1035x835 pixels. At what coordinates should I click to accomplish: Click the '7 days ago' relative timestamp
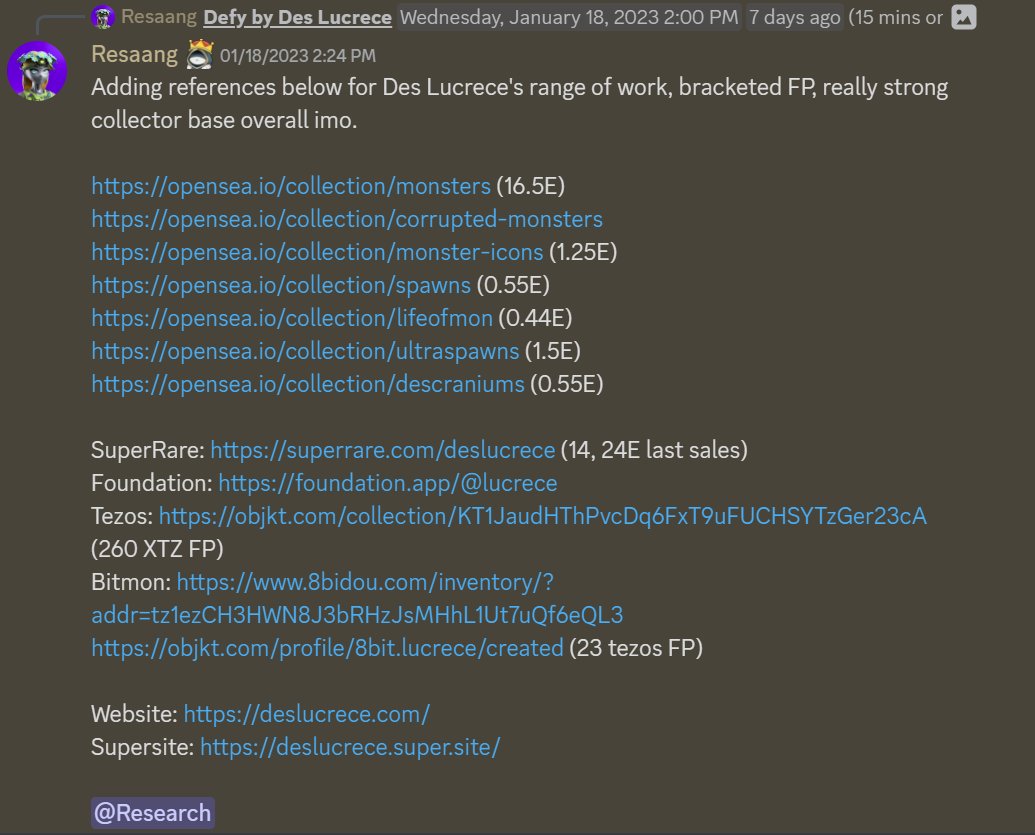(795, 17)
